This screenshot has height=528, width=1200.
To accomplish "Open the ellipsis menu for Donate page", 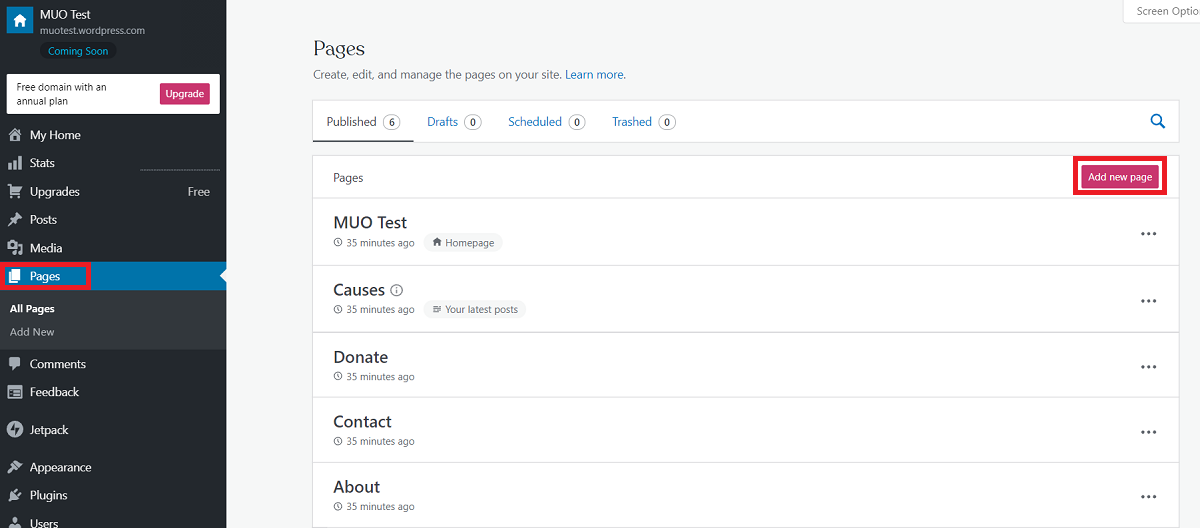I will [1148, 367].
